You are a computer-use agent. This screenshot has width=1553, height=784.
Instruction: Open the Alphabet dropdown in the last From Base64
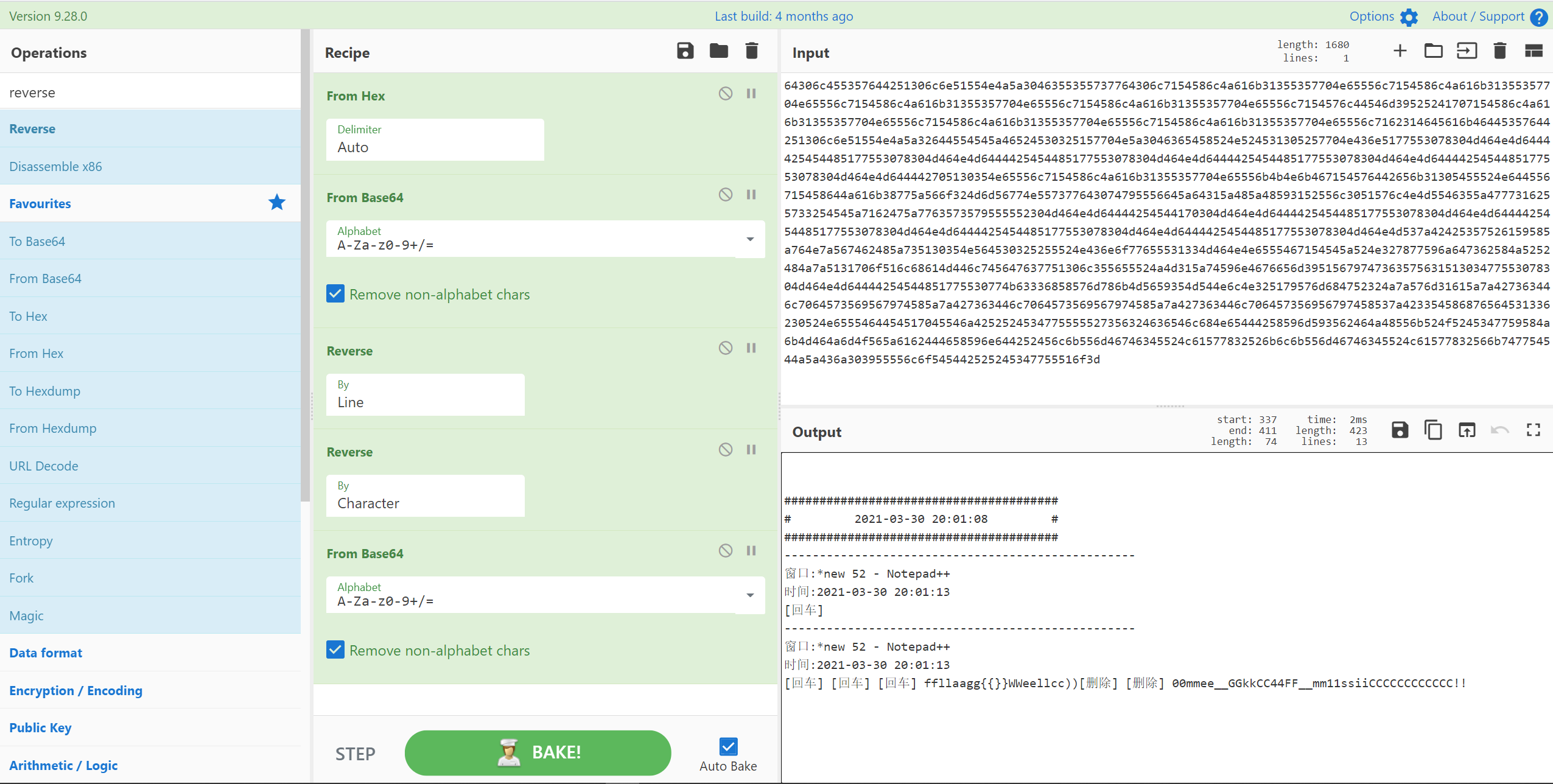[750, 595]
